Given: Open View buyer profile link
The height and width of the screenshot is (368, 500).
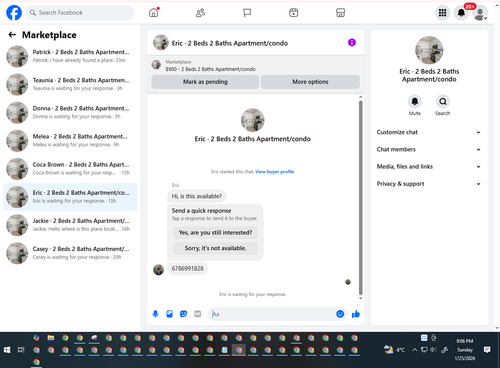Looking at the screenshot, I should [x=275, y=172].
